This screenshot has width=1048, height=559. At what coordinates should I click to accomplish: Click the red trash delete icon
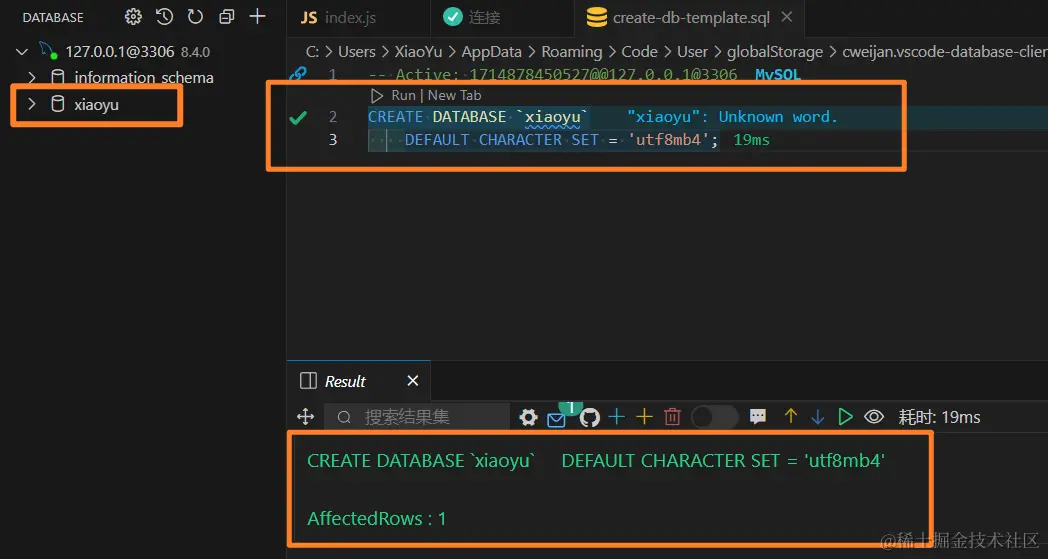pos(672,417)
